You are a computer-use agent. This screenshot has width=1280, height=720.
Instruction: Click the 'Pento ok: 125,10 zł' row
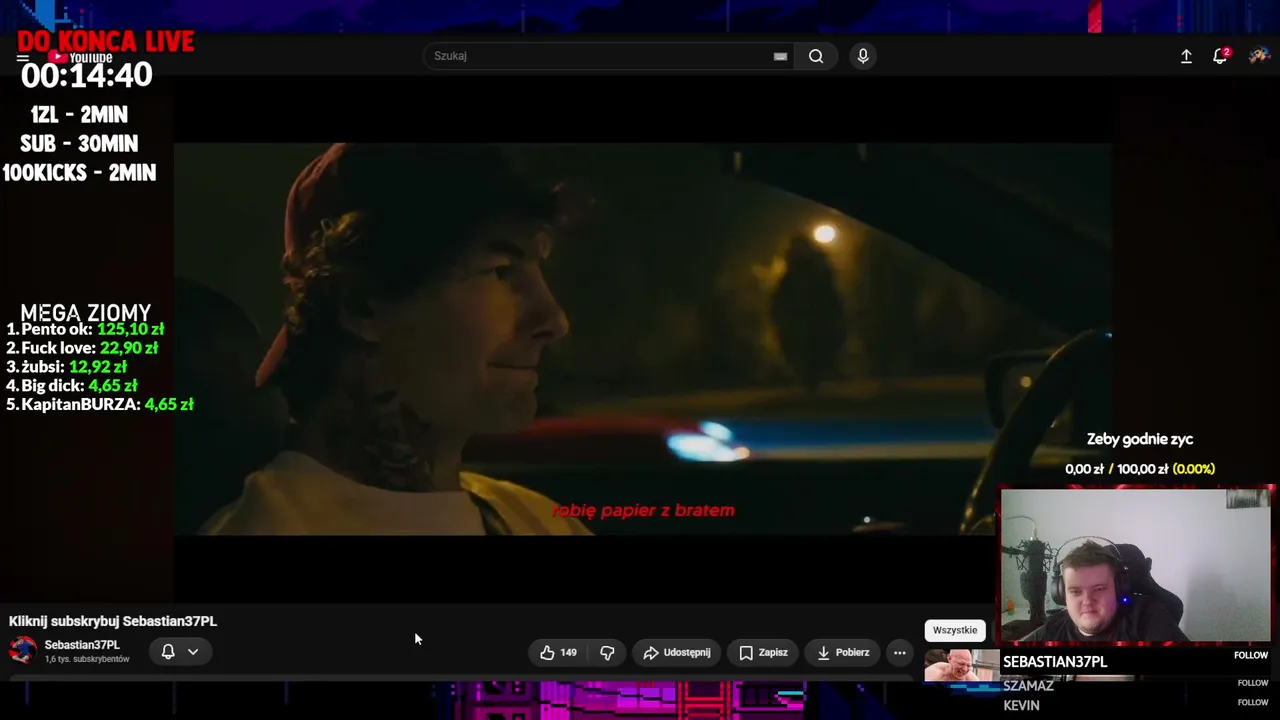pos(85,329)
